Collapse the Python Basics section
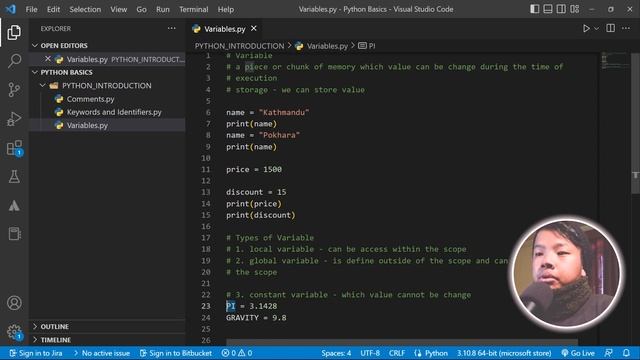The width and height of the screenshot is (640, 360). point(35,72)
